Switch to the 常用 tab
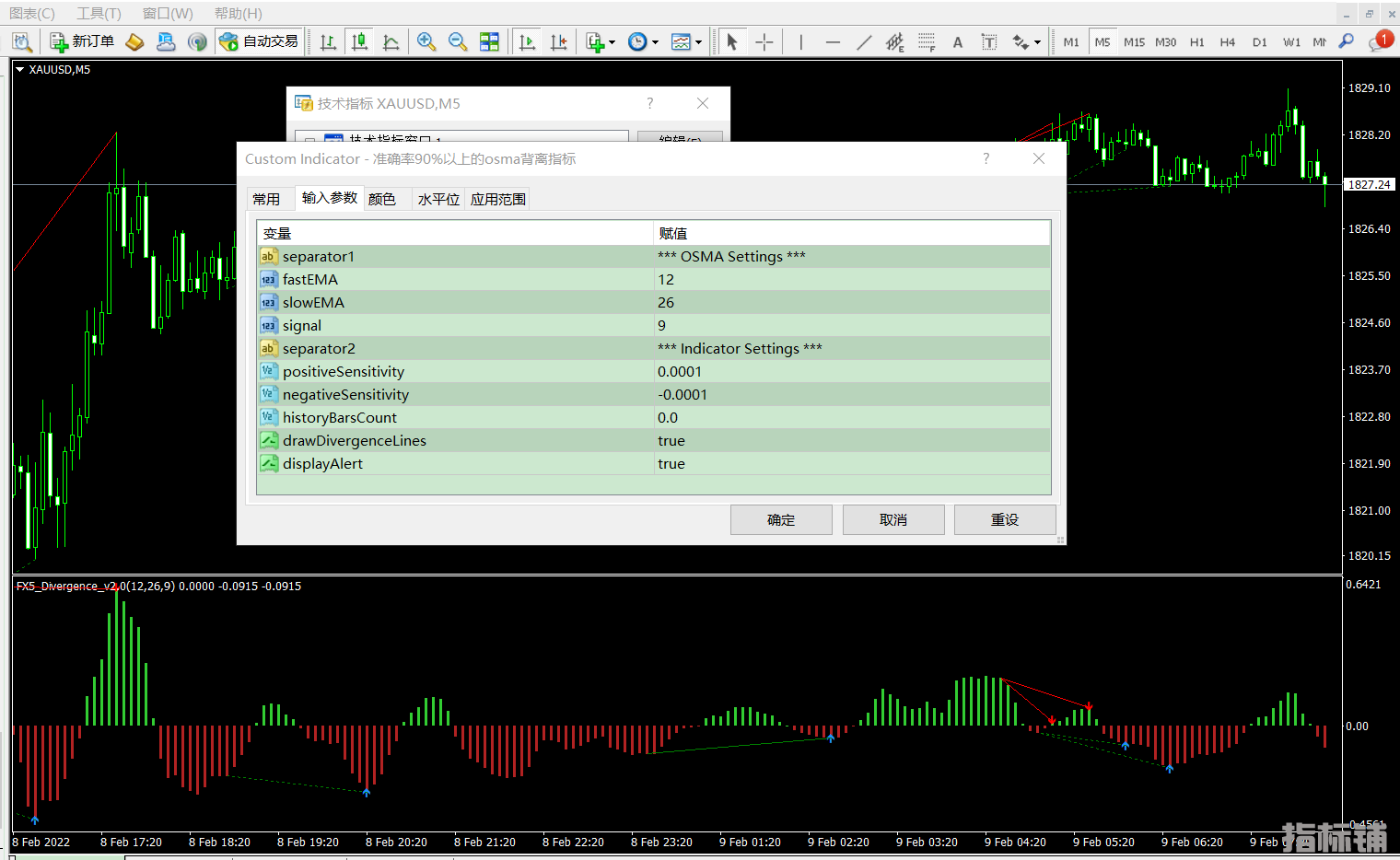Viewport: 1400px width, 860px height. click(266, 199)
